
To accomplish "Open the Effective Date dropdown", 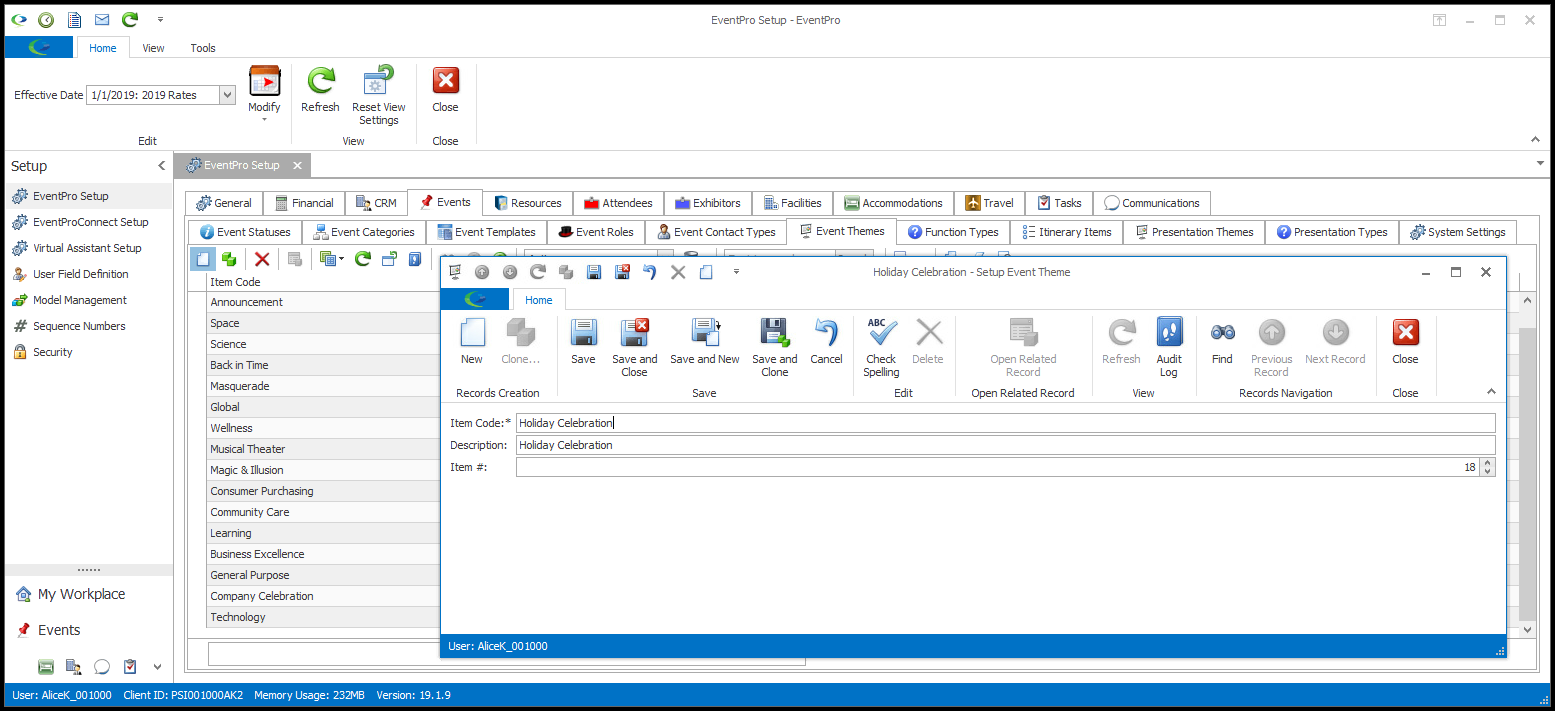I will point(227,95).
